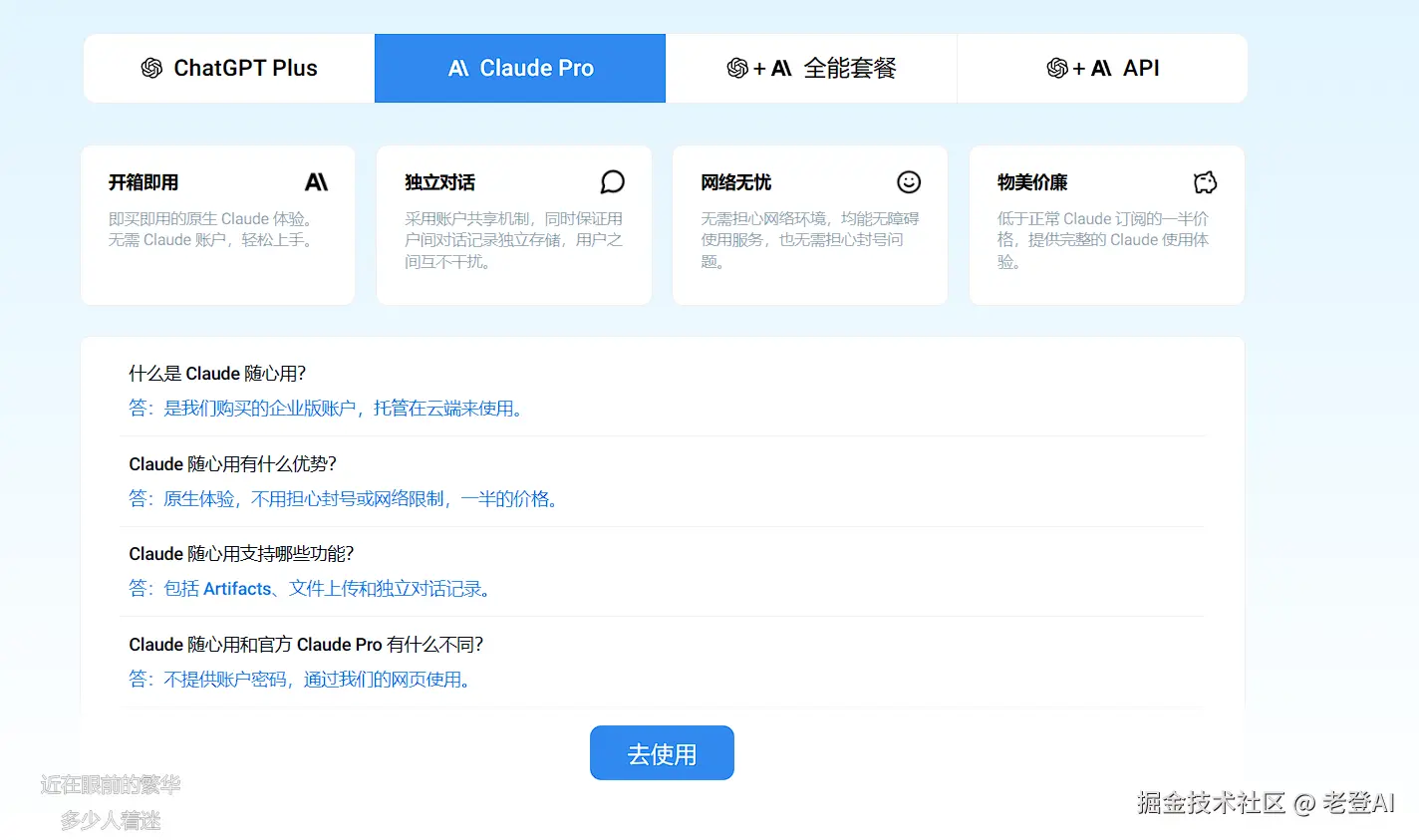Click description 采用账户共享机制
This screenshot has height=840, width=1419.
513,240
